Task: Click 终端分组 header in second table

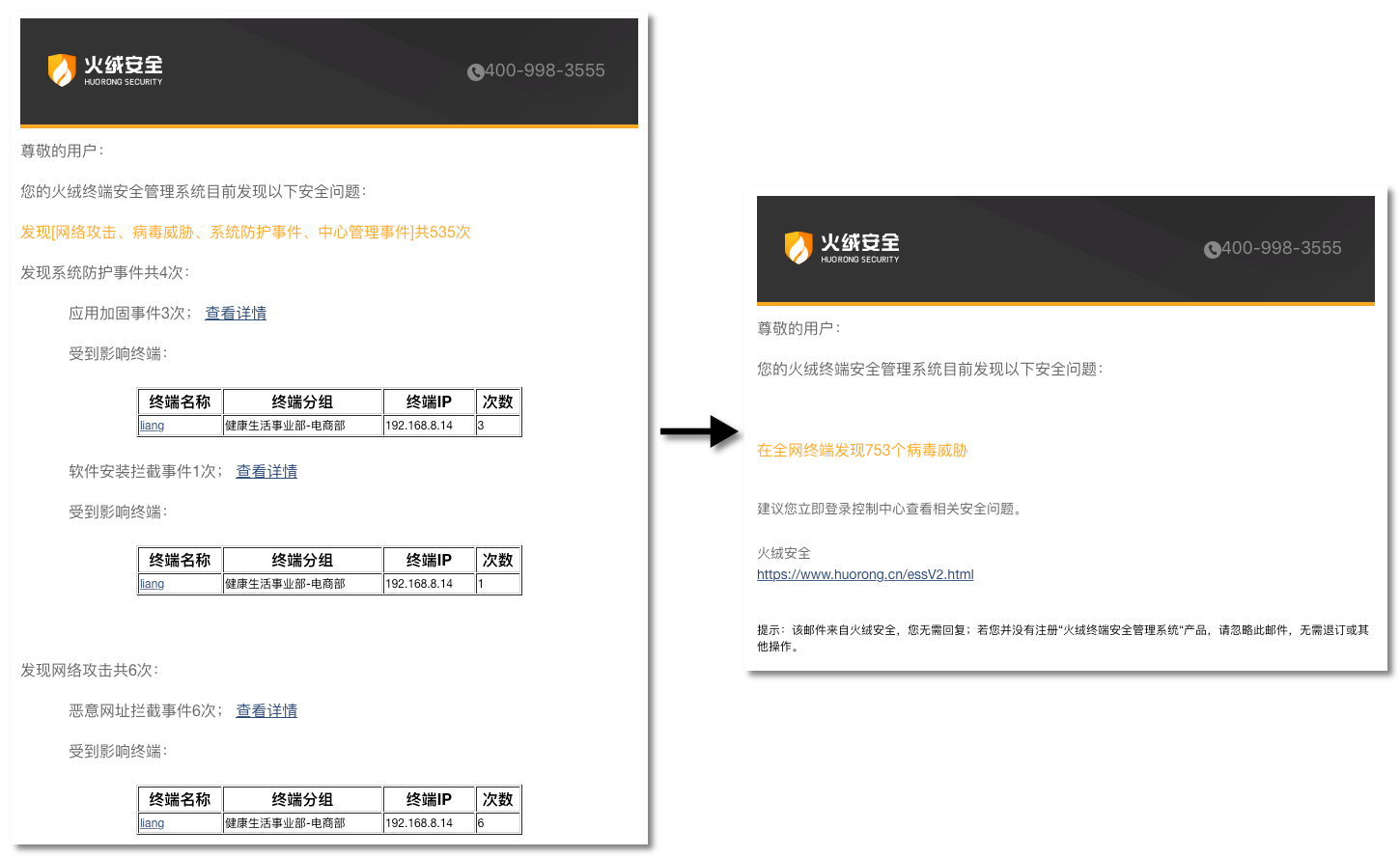Action: click(302, 560)
